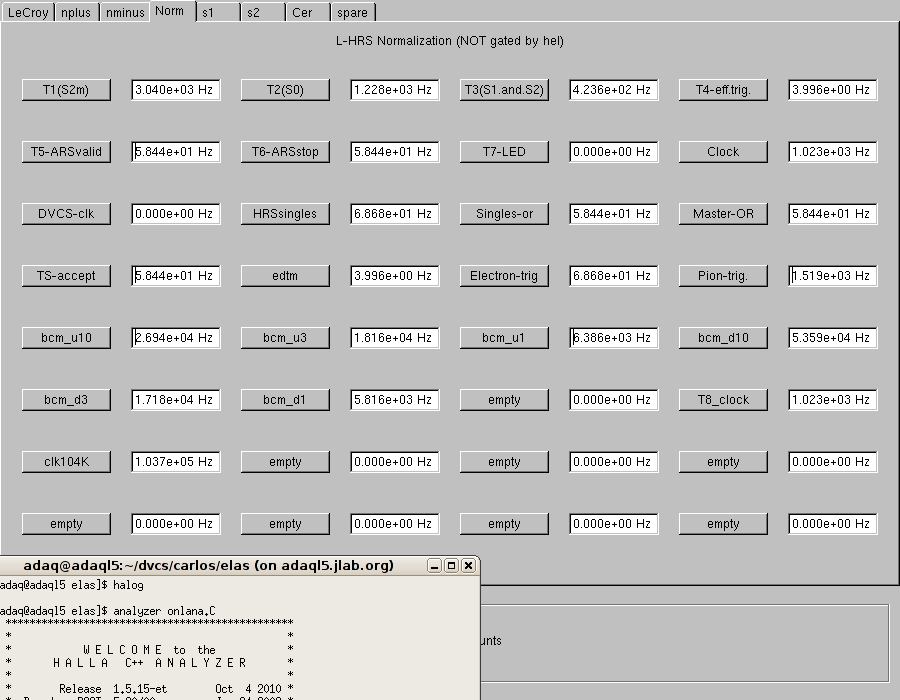Select the T4-eff.trig. rate field
Image resolution: width=900 pixels, height=700 pixels.
[833, 90]
